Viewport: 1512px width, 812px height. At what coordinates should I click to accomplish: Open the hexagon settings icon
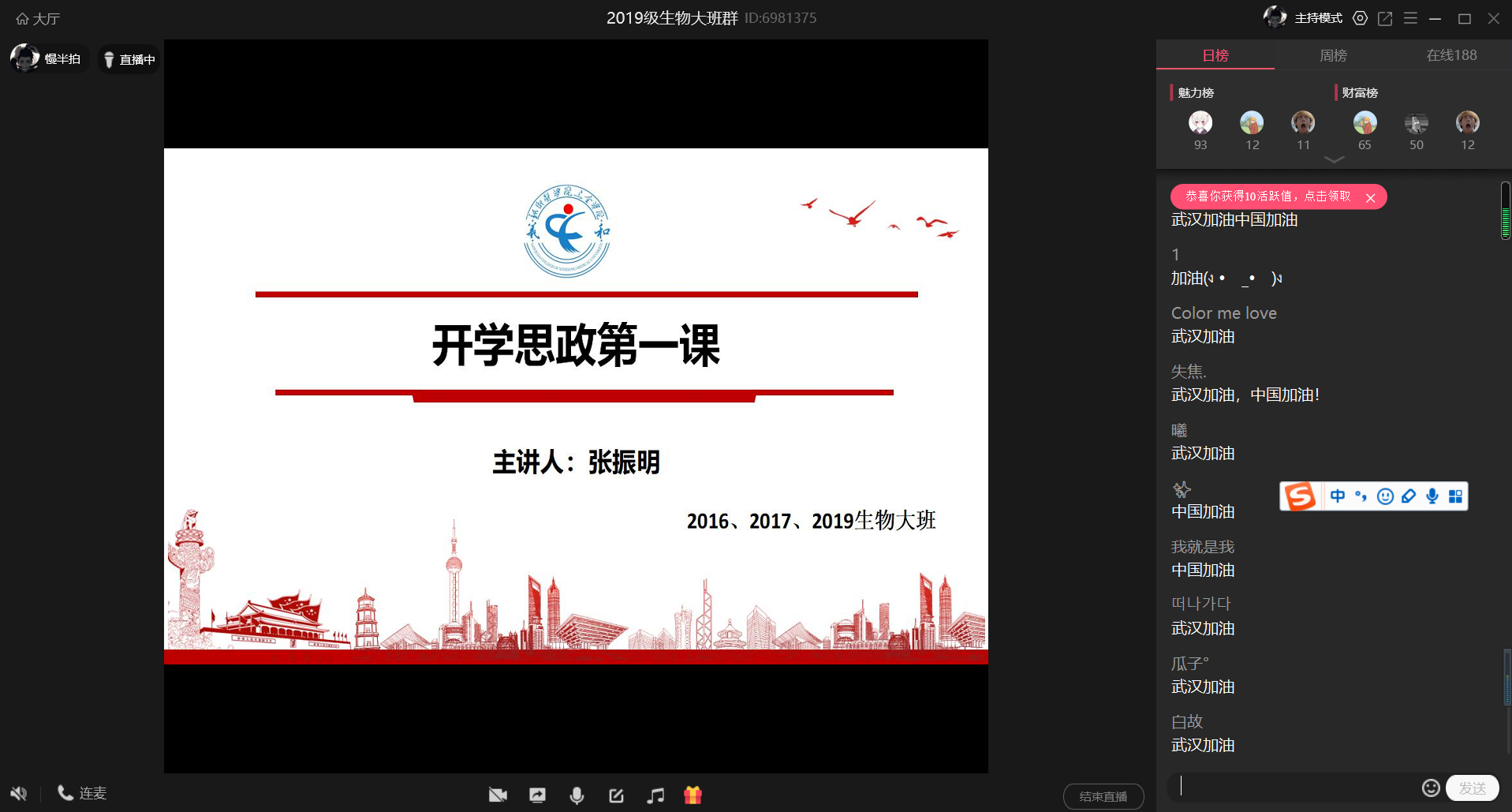coord(1360,18)
